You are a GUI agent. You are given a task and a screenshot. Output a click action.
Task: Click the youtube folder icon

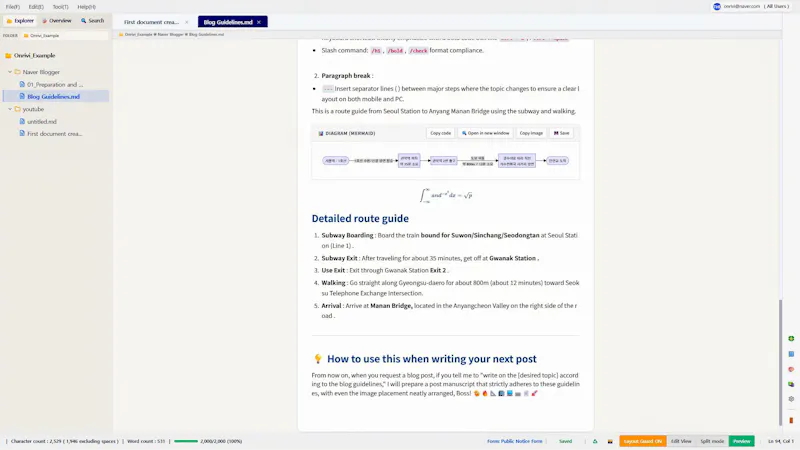pyautogui.click(x=17, y=109)
